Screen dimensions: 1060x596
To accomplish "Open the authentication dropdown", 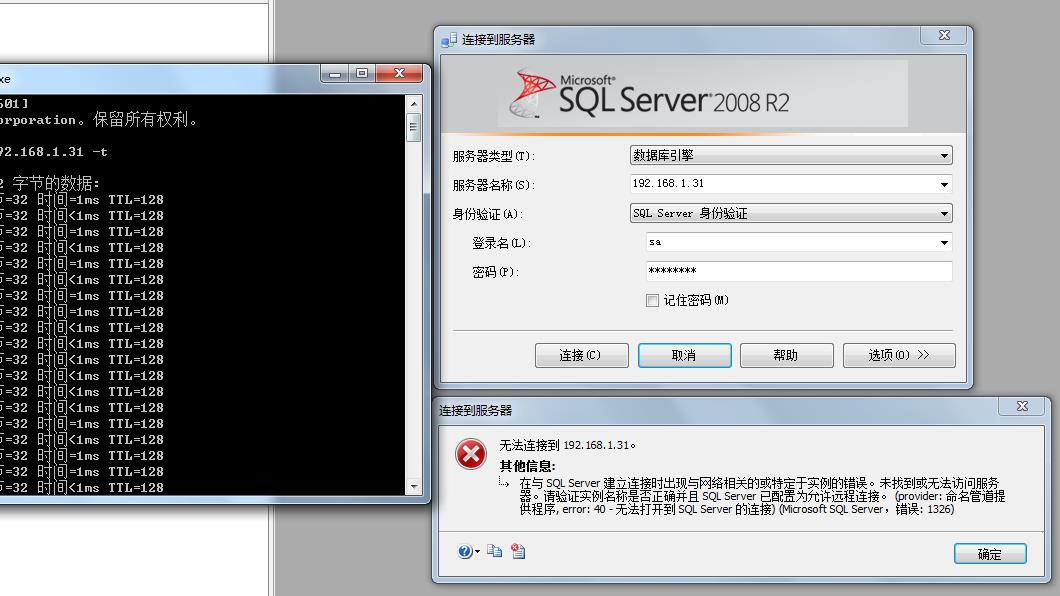I will click(x=791, y=214).
